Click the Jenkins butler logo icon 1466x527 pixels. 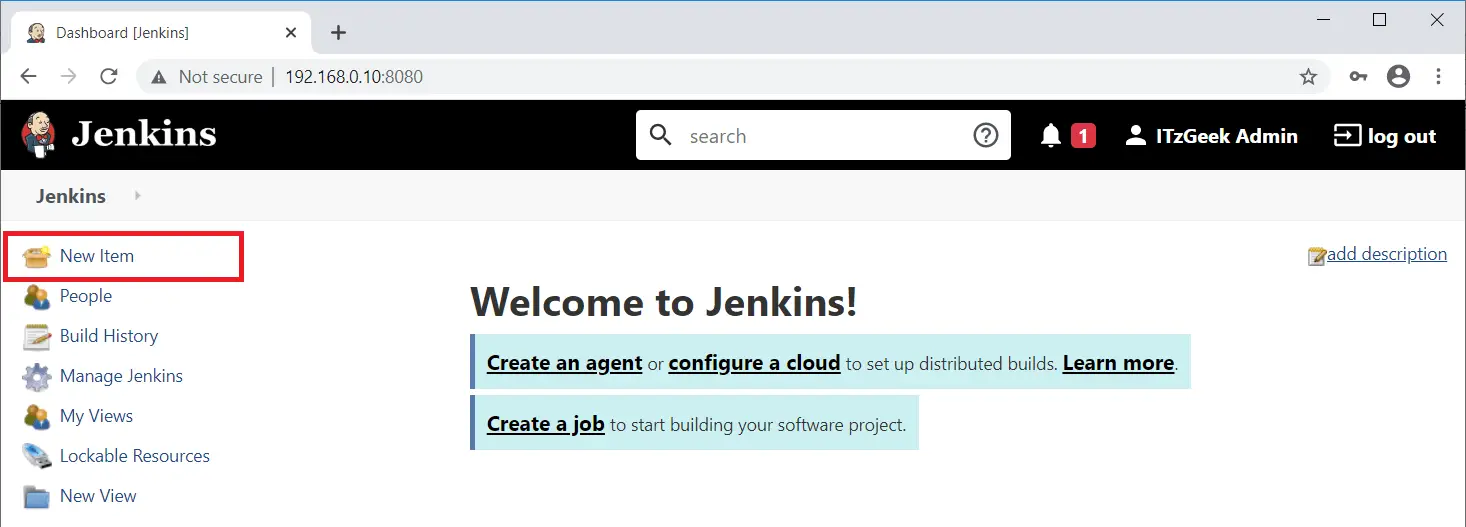click(38, 135)
